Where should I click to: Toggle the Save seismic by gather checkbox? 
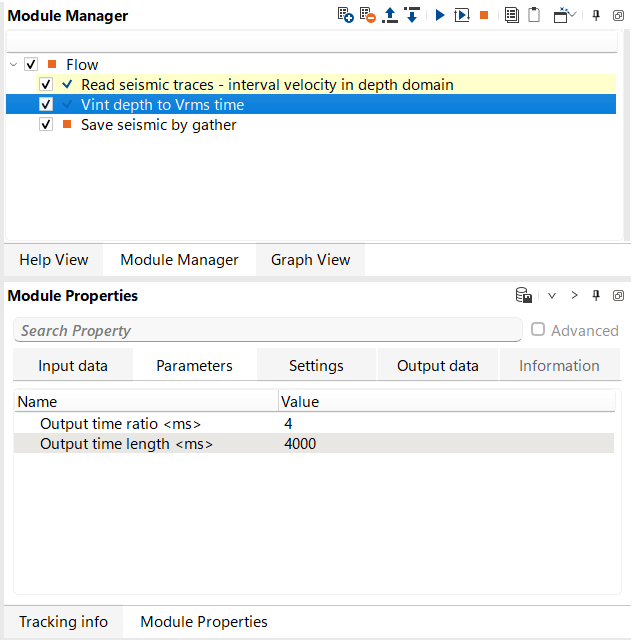46,125
